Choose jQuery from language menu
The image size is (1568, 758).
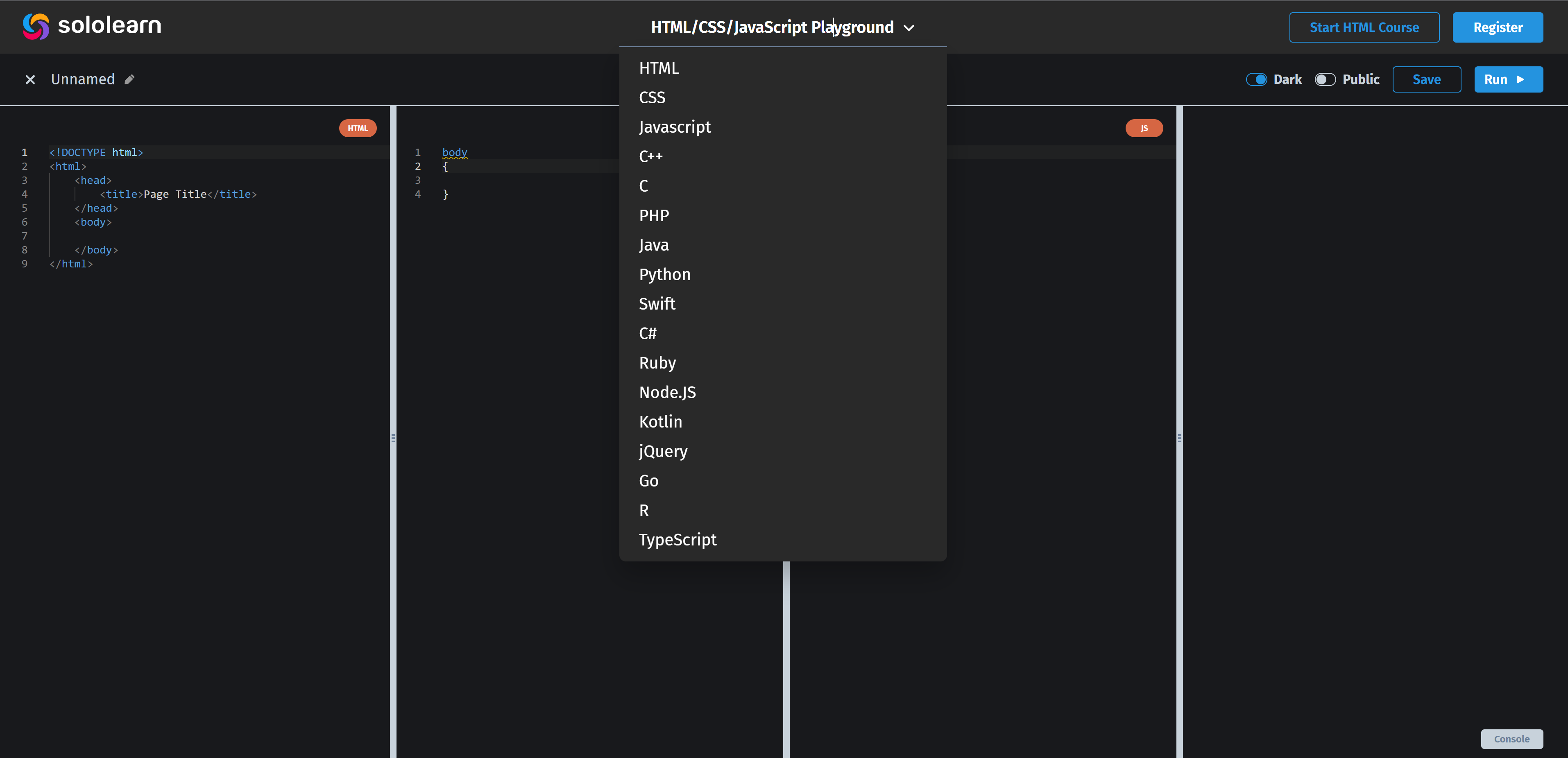pyautogui.click(x=783, y=451)
